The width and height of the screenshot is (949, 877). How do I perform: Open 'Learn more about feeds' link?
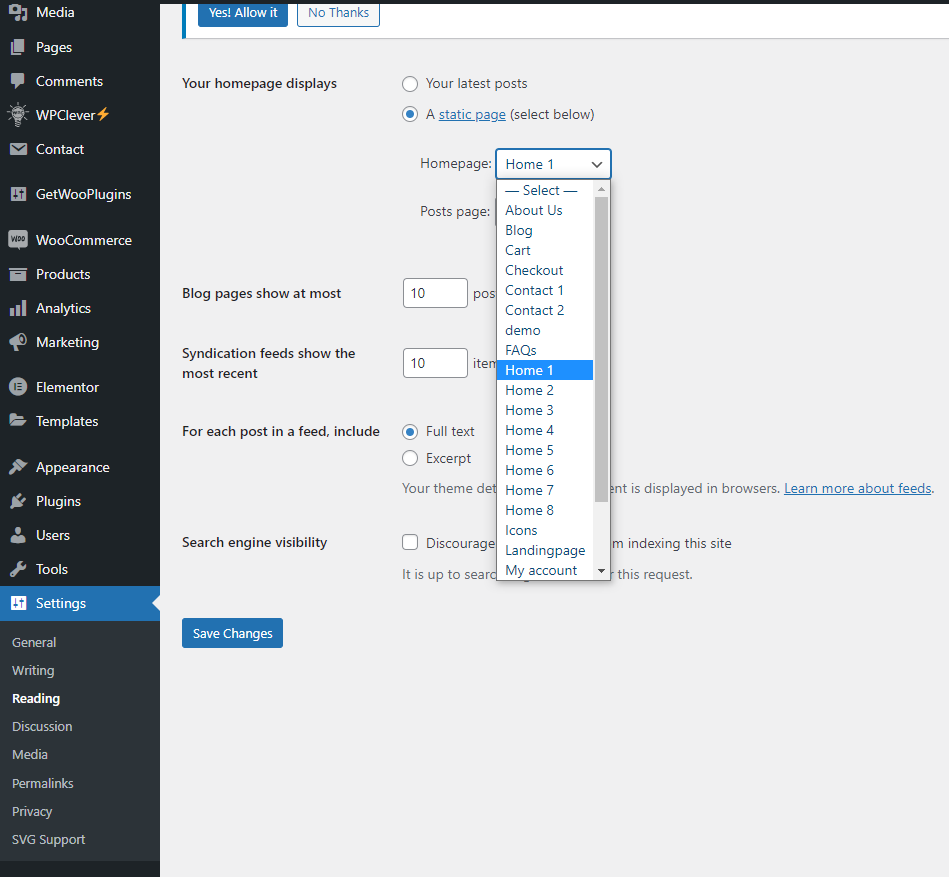tap(857, 488)
